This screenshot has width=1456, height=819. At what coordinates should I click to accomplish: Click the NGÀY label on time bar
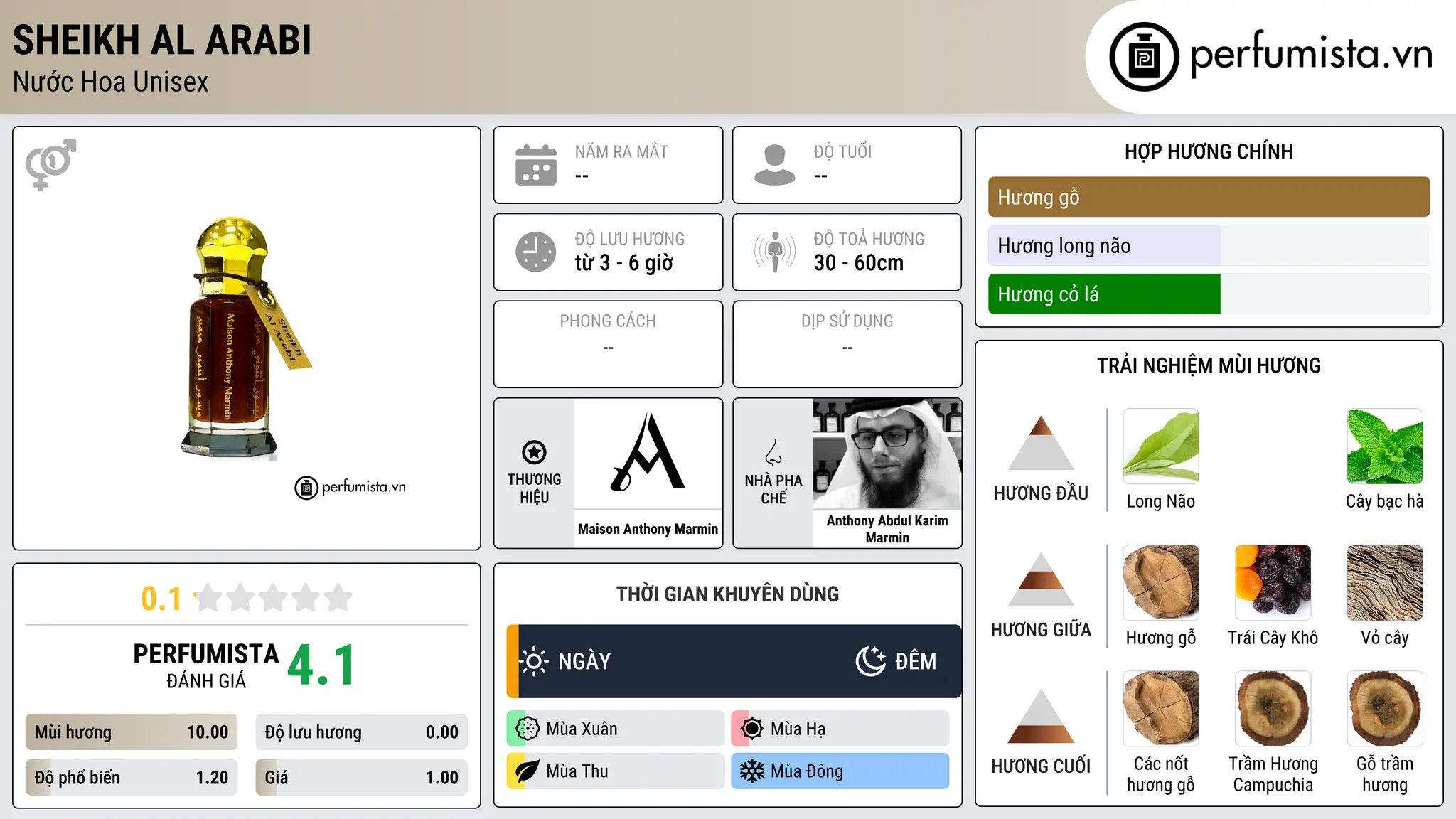[x=584, y=661]
